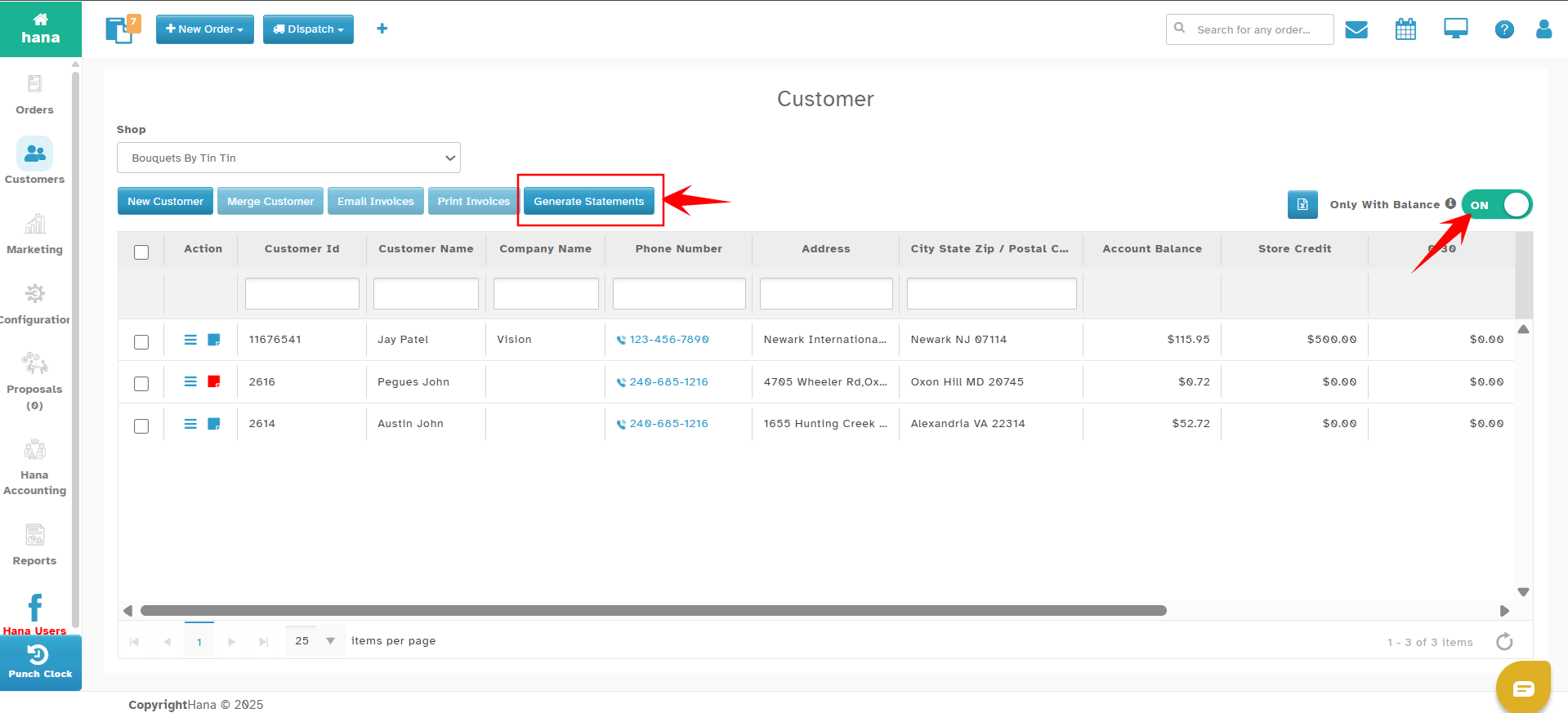The image size is (1568, 713).
Task: Open Marketing in sidebar
Action: pos(34,233)
